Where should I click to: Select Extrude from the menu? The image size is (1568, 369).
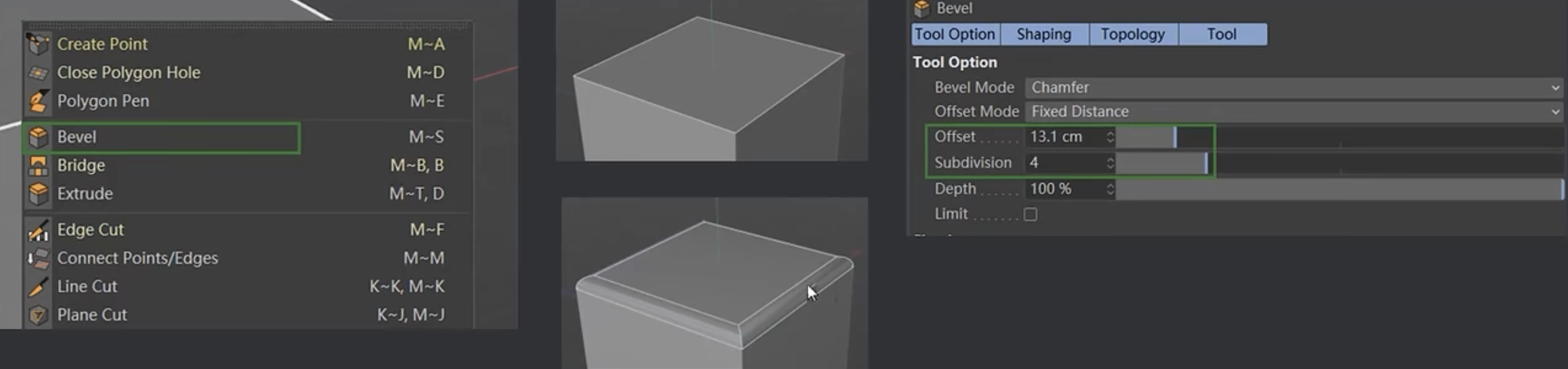[x=248, y=194]
